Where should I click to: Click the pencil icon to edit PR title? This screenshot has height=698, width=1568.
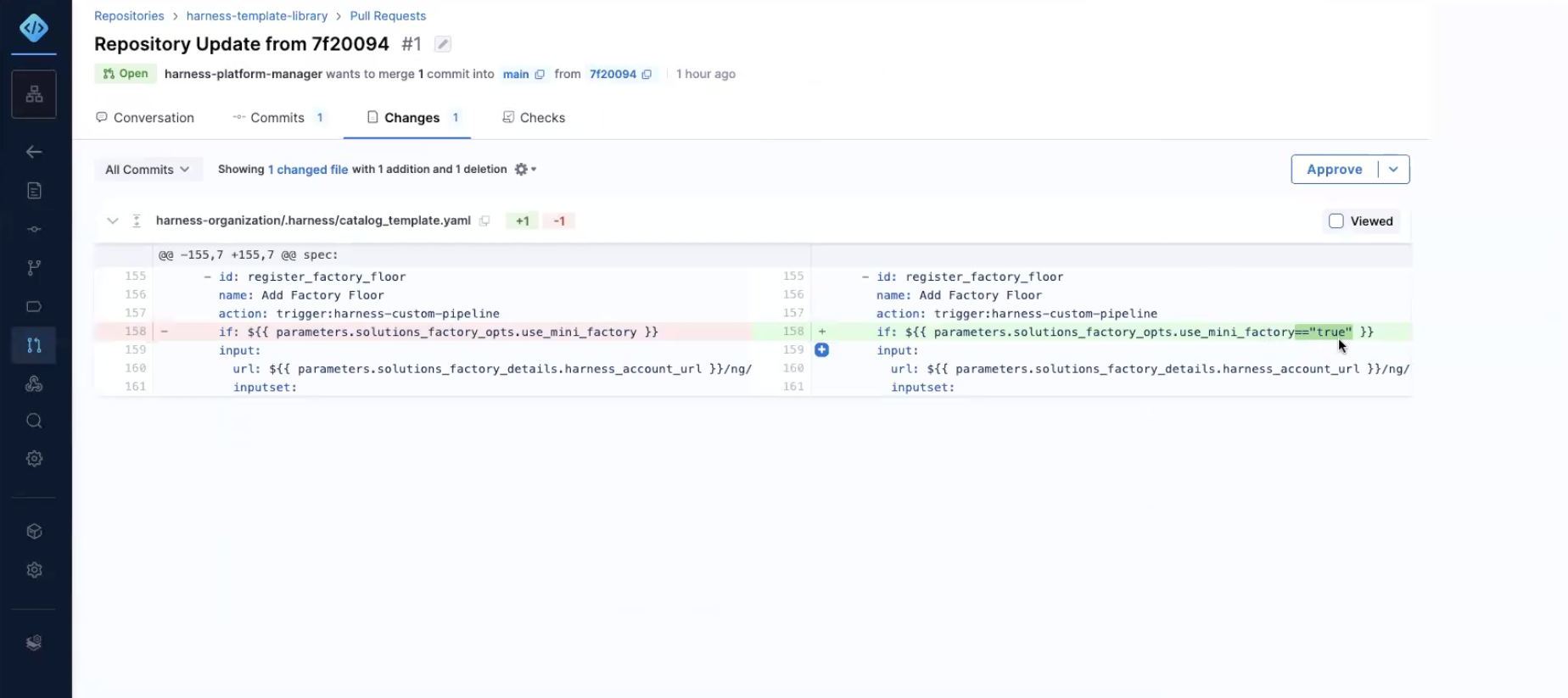(443, 44)
